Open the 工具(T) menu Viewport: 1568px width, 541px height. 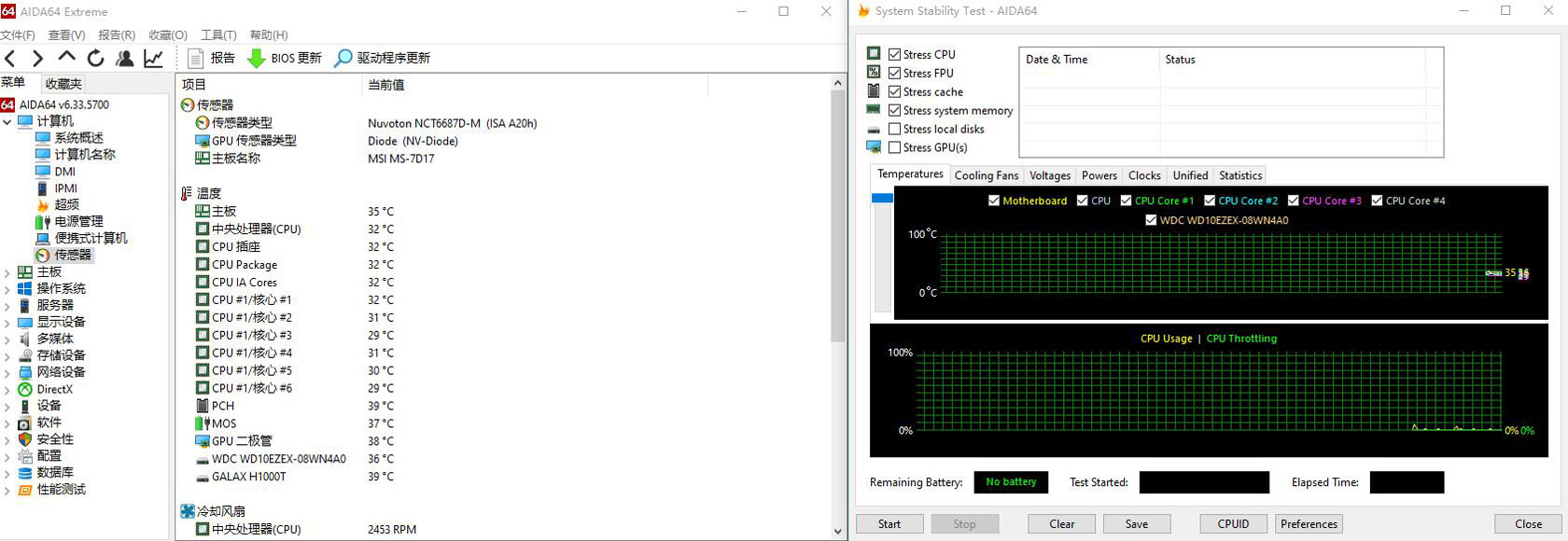click(x=218, y=35)
